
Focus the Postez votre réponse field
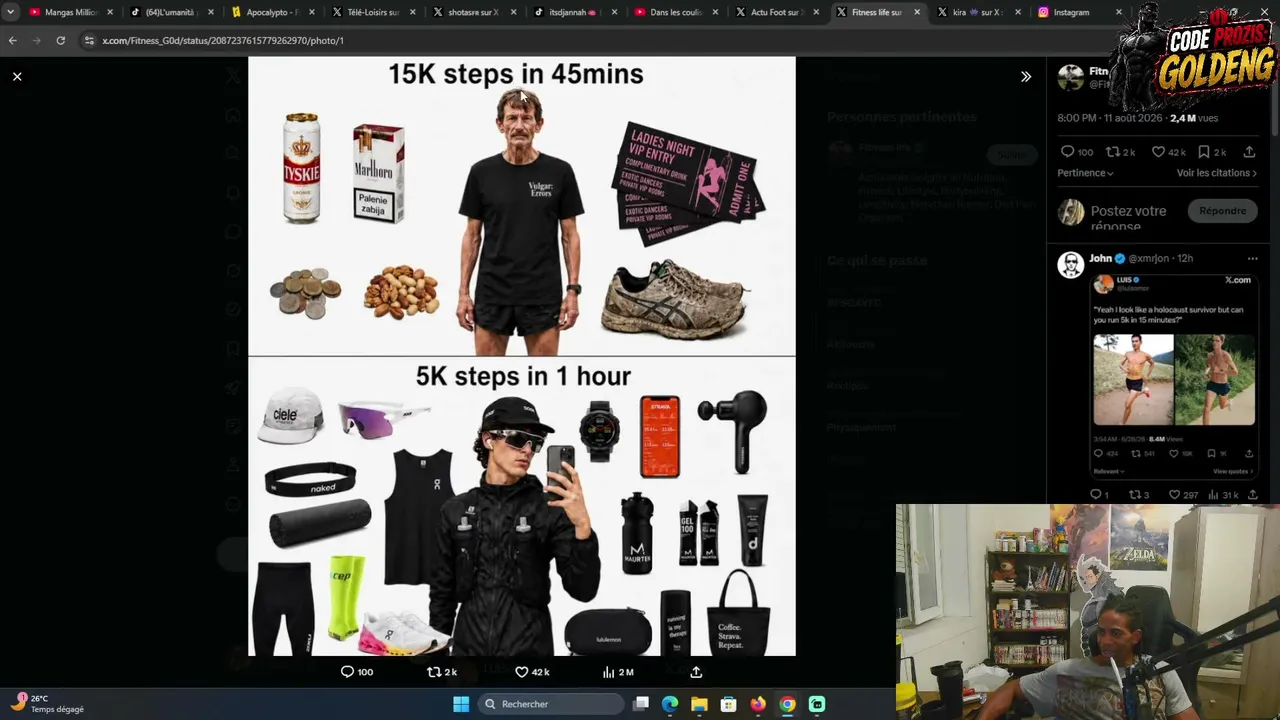pos(1129,218)
